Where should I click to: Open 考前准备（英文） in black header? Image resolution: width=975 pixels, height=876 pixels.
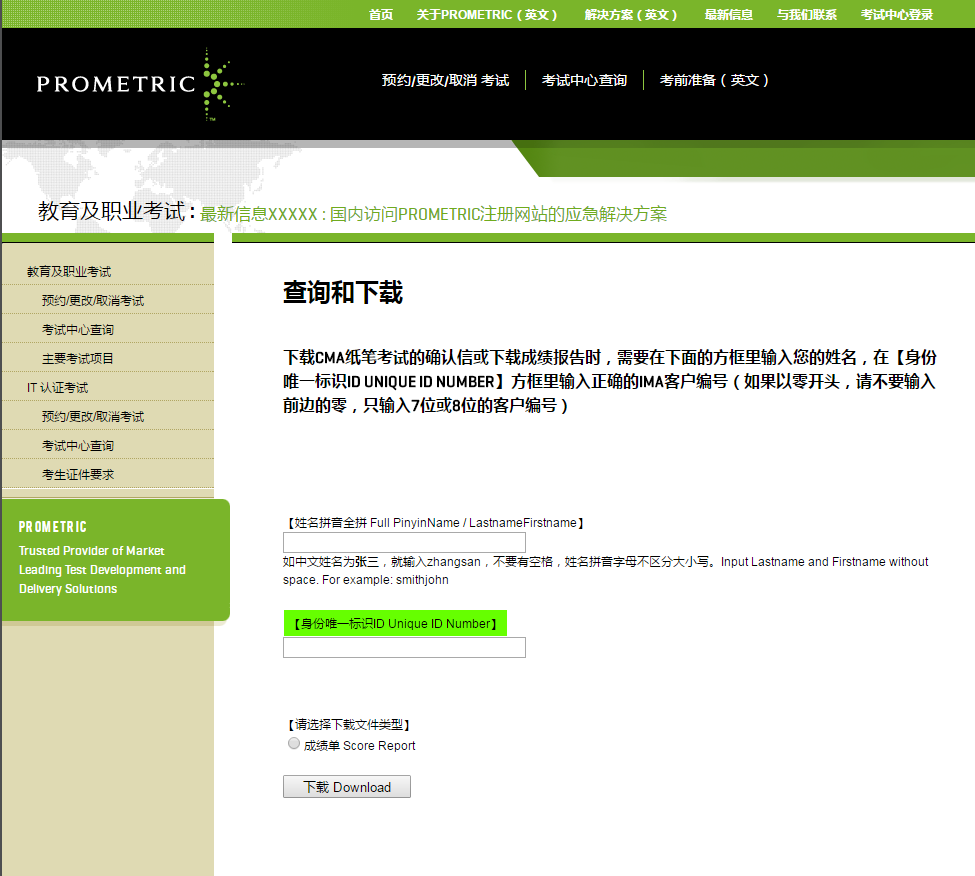715,80
